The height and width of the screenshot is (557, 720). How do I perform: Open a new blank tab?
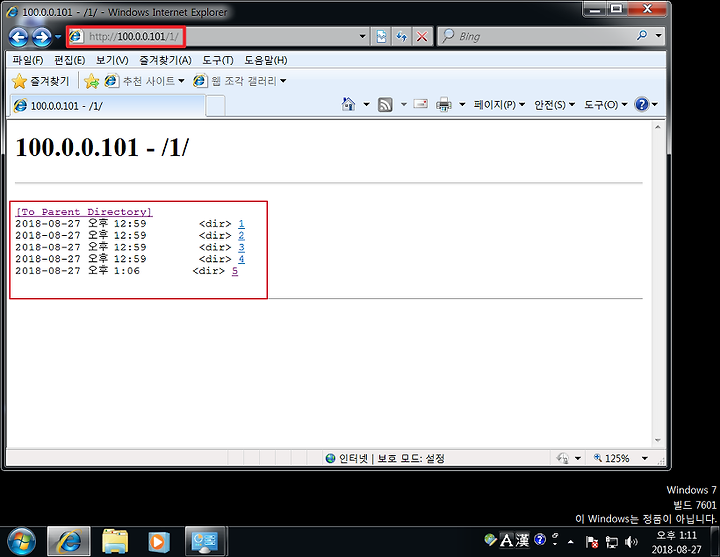215,106
